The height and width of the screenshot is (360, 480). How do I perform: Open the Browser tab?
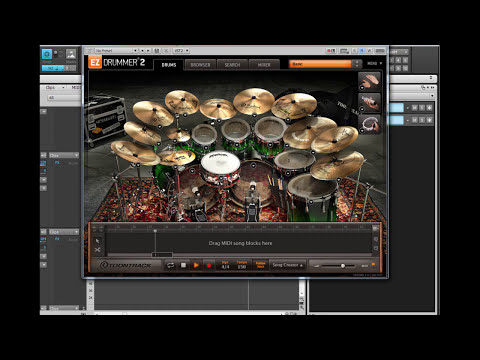point(200,65)
